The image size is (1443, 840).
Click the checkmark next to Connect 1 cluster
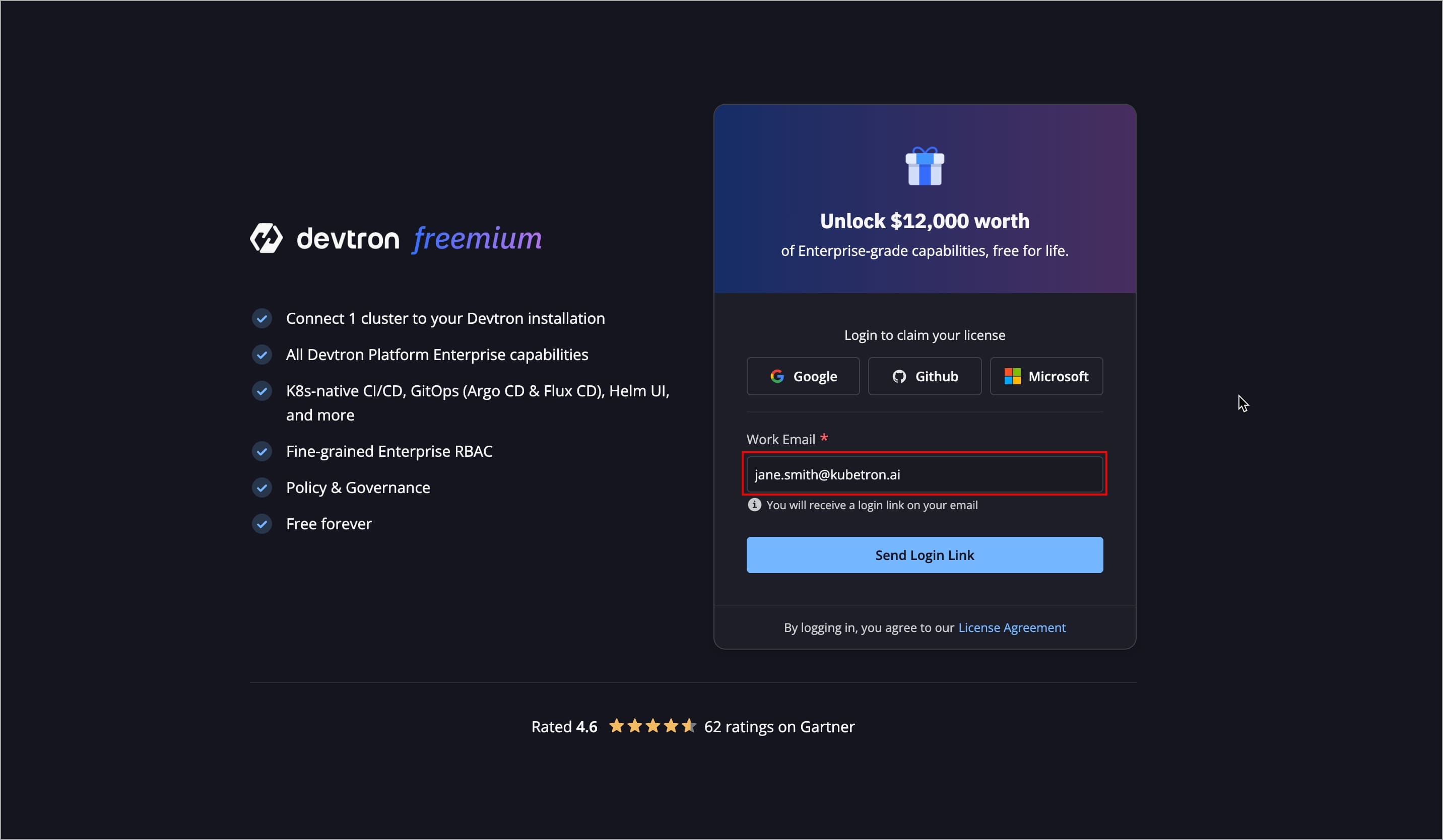(263, 318)
